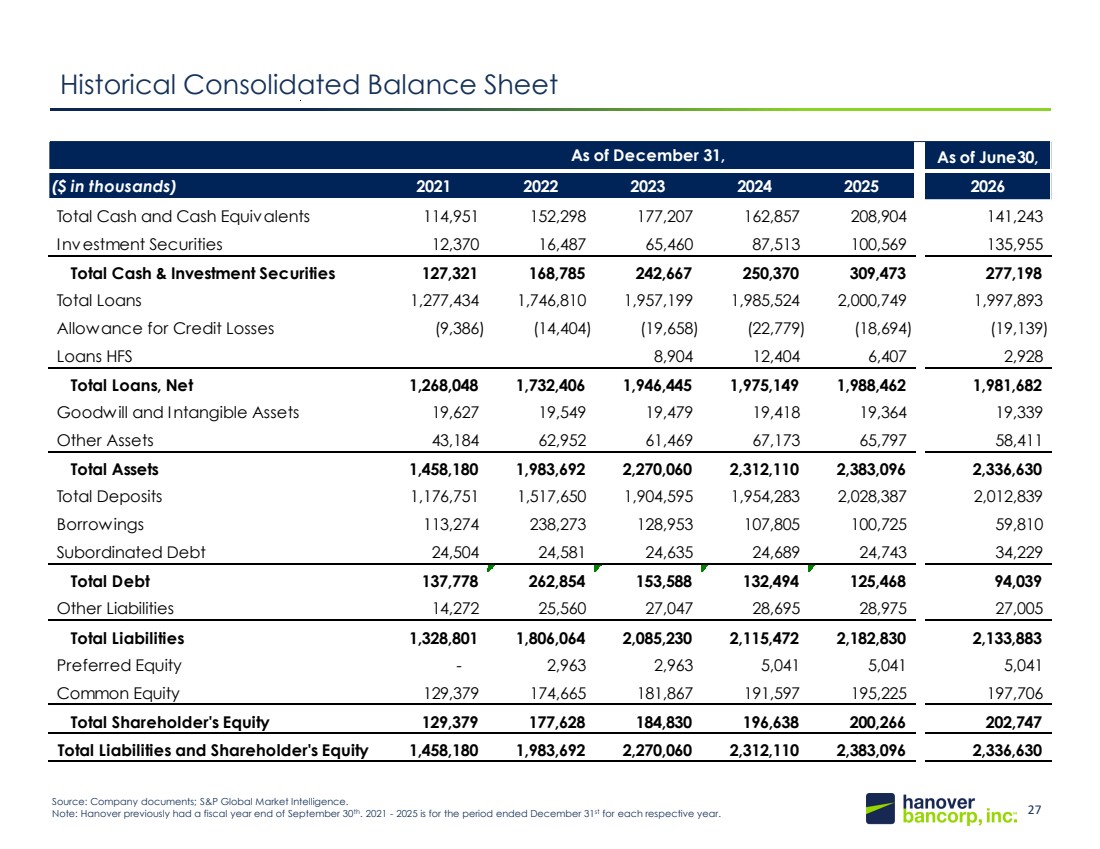Click Total Cash & Investment Securities label

click(x=203, y=274)
